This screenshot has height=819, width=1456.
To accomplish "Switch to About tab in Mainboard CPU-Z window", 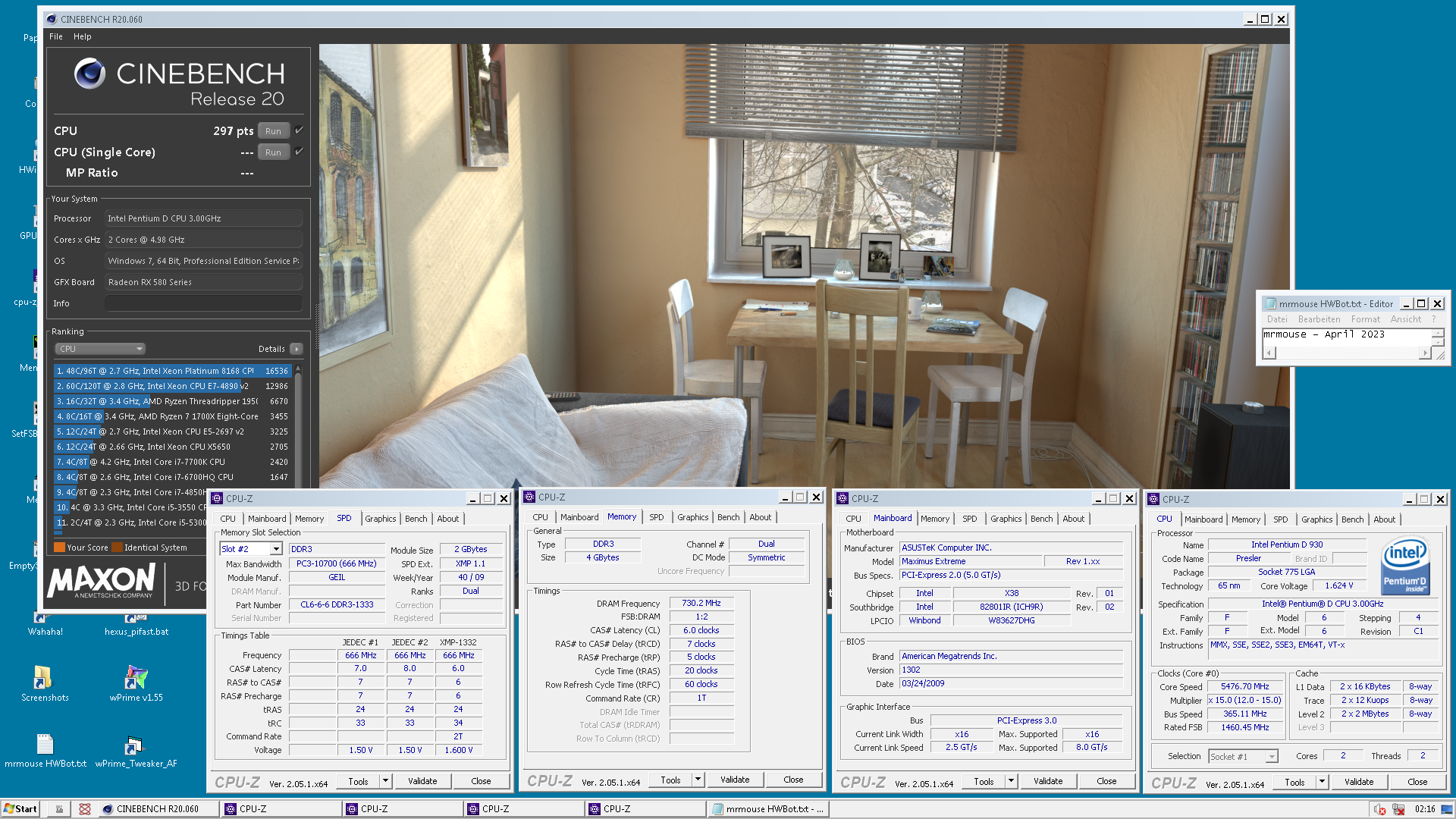I will click(1073, 519).
